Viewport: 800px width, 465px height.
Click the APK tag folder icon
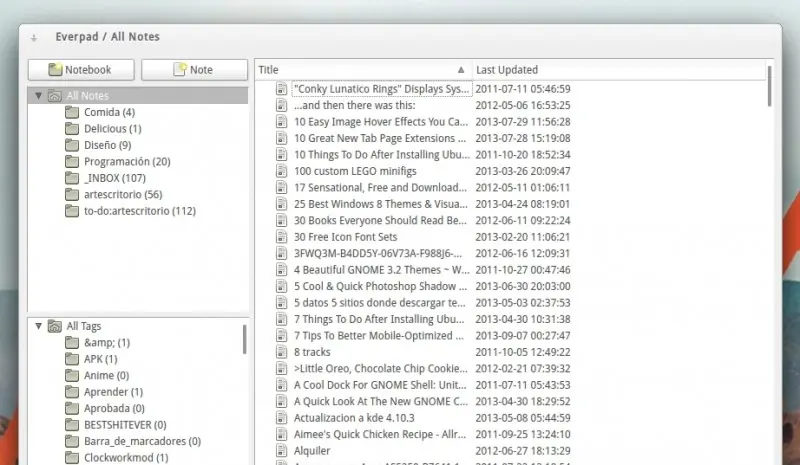point(72,359)
